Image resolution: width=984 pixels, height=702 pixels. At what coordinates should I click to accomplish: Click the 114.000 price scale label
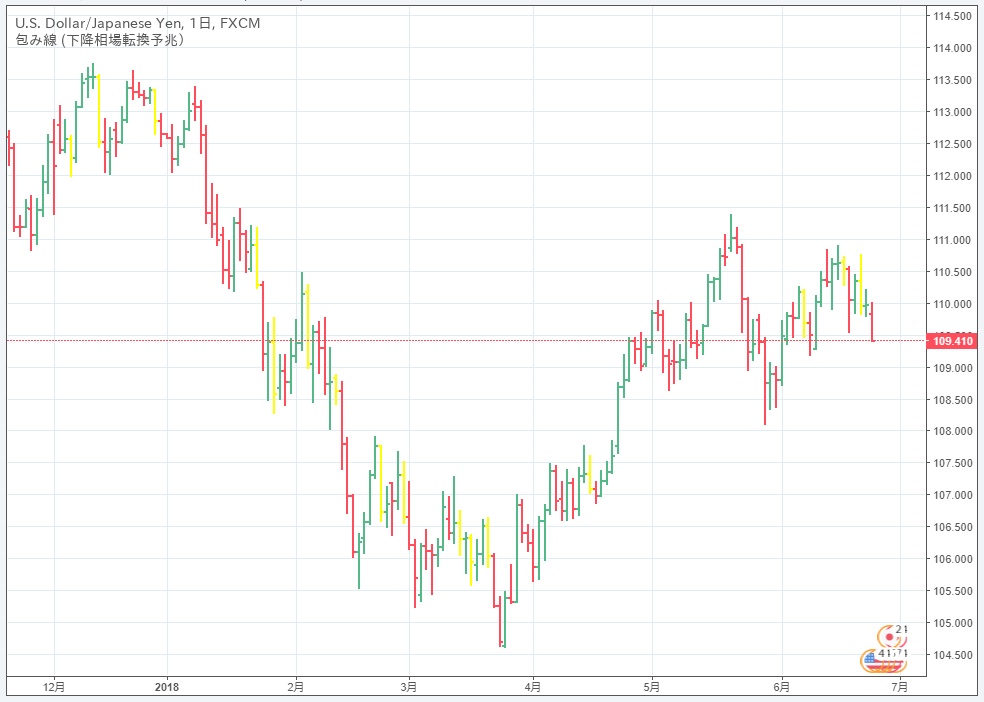pyautogui.click(x=952, y=48)
